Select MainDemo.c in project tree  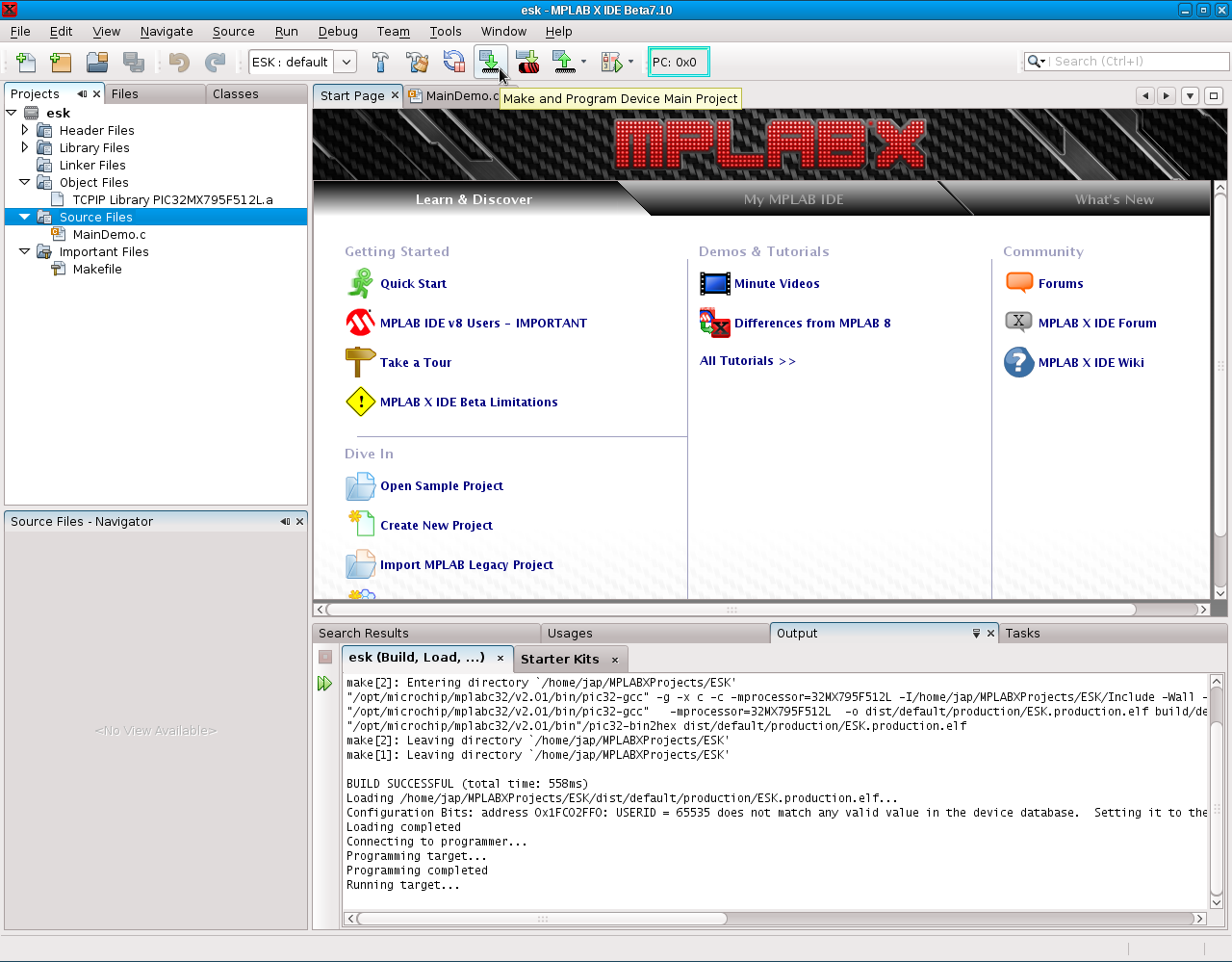(109, 234)
